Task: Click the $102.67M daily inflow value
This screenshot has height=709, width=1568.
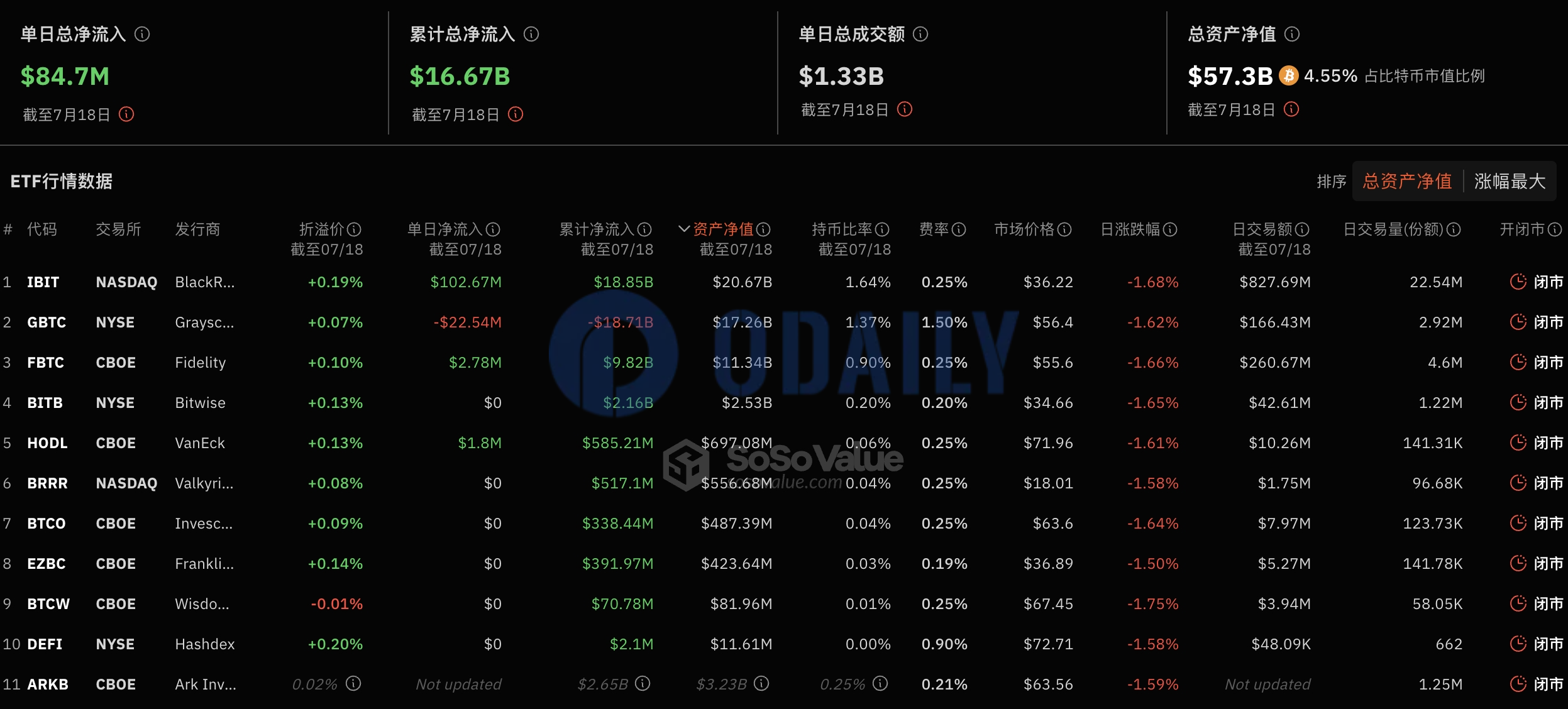Action: pos(466,282)
